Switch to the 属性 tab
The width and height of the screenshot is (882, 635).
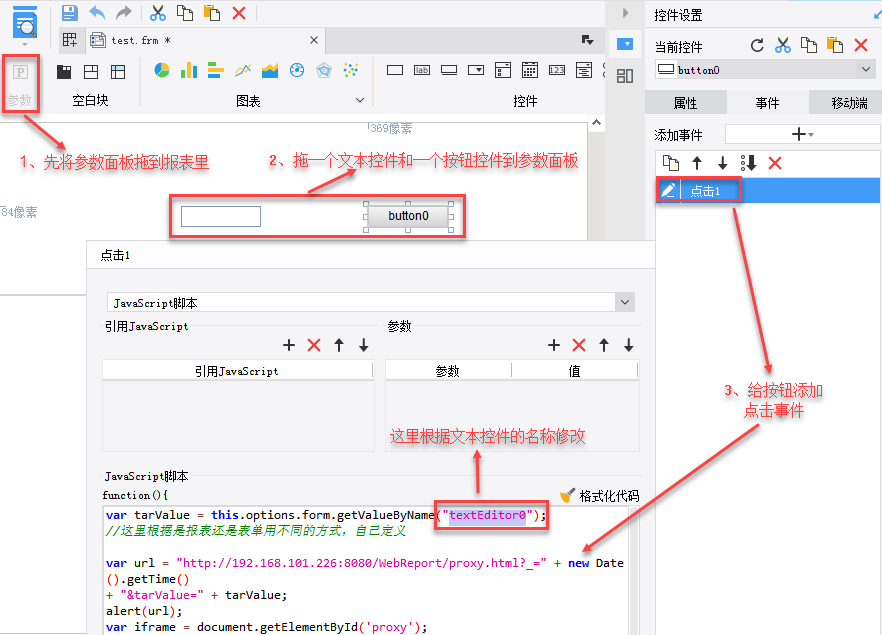(x=685, y=103)
